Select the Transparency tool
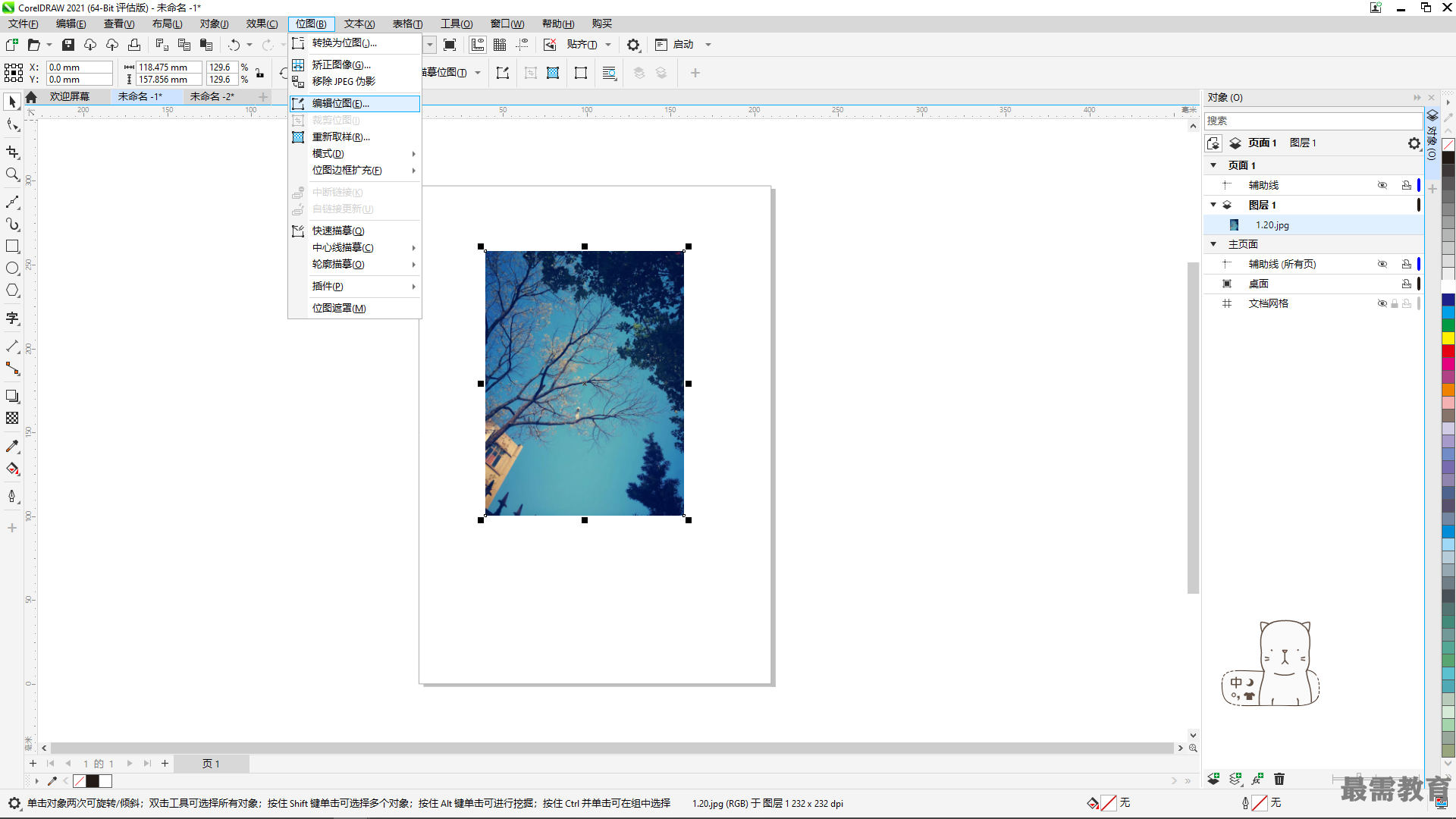This screenshot has height=819, width=1456. click(12, 418)
